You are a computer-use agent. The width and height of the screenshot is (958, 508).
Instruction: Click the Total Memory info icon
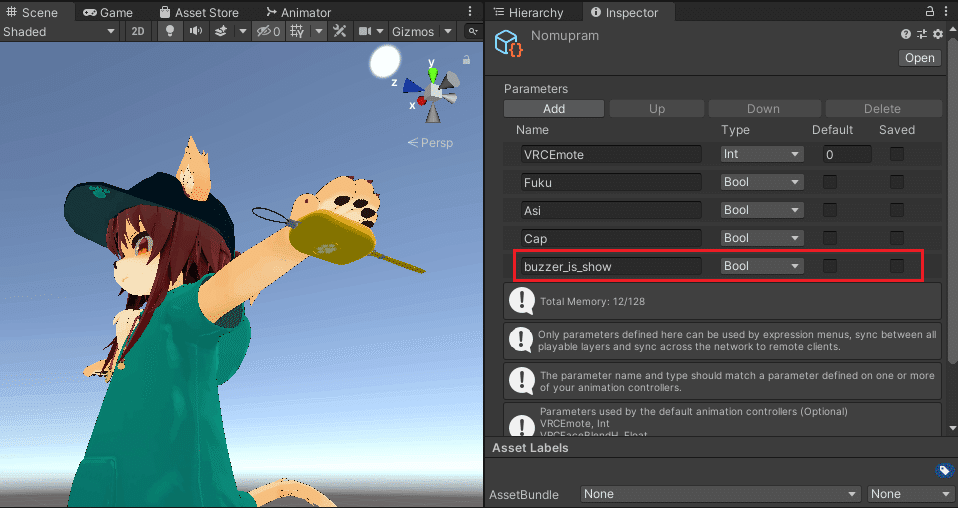(522, 301)
